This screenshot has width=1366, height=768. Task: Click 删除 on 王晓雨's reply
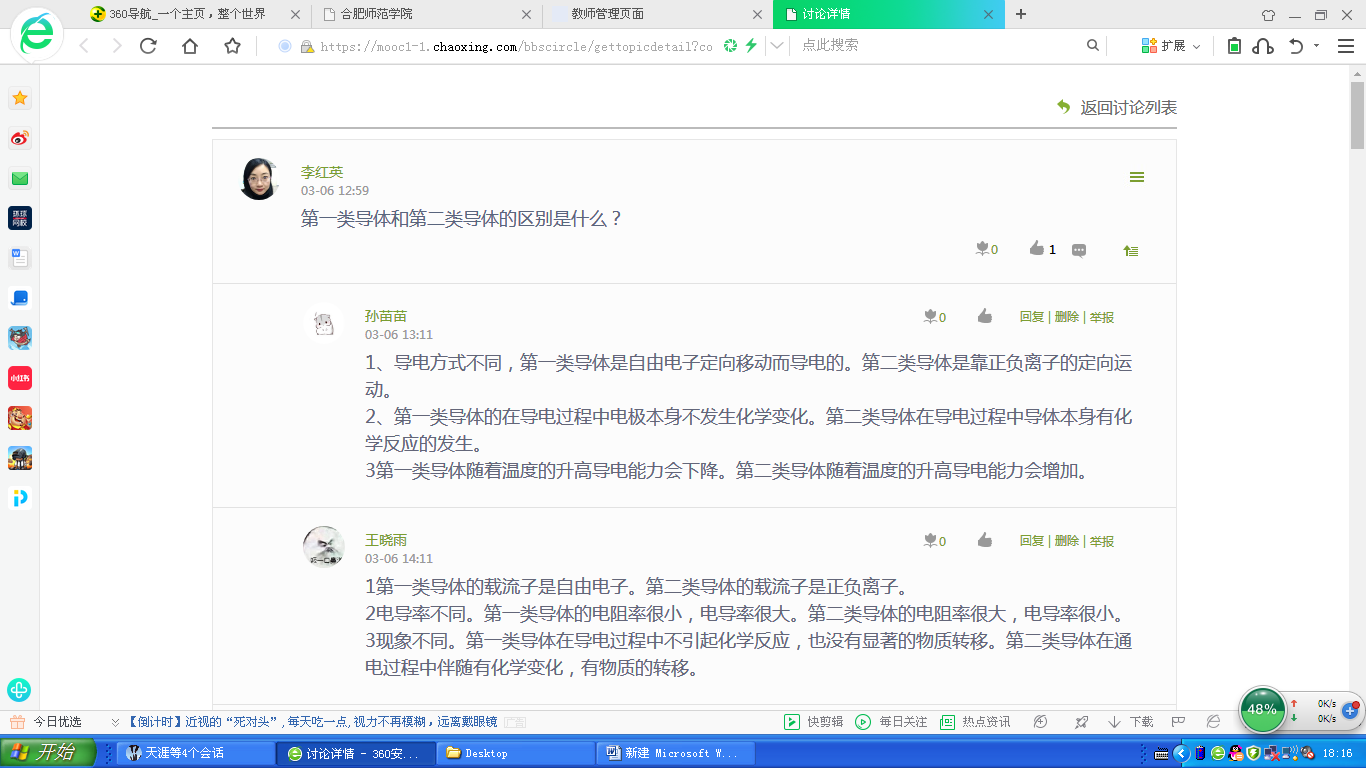tap(1066, 541)
